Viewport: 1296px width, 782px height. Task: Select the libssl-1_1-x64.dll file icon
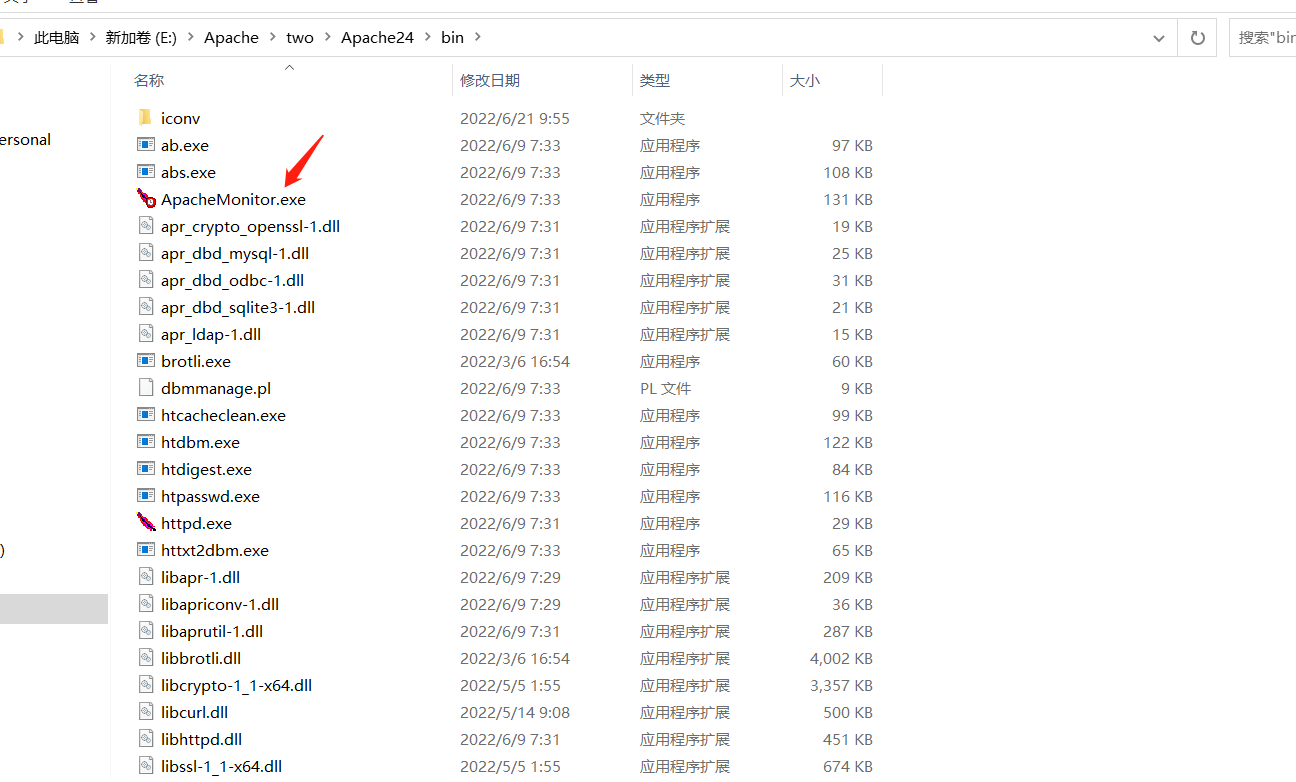tap(146, 766)
